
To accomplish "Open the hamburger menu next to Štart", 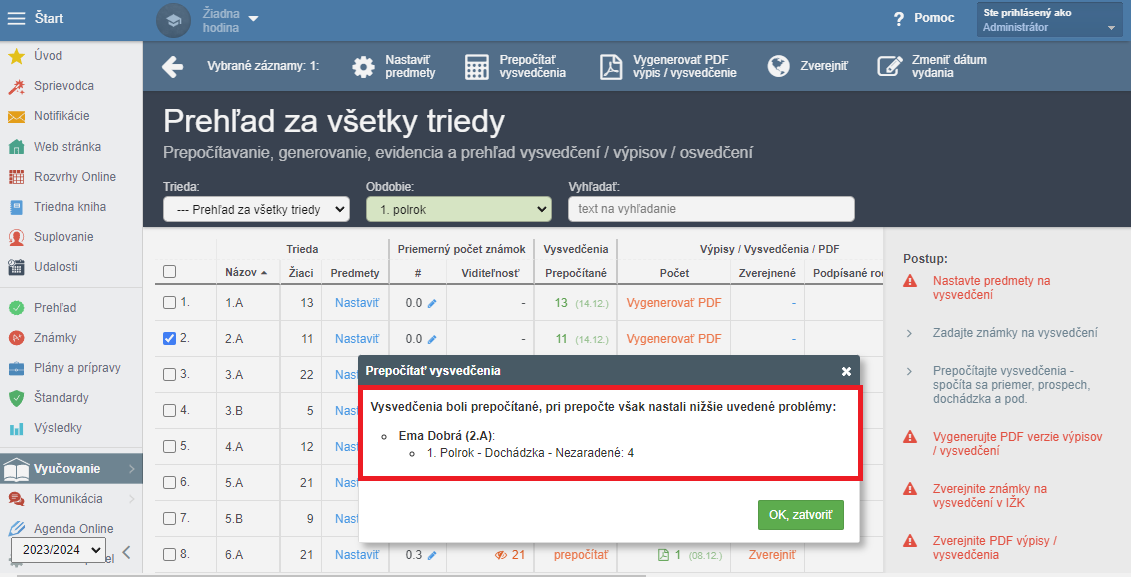I will (16, 19).
